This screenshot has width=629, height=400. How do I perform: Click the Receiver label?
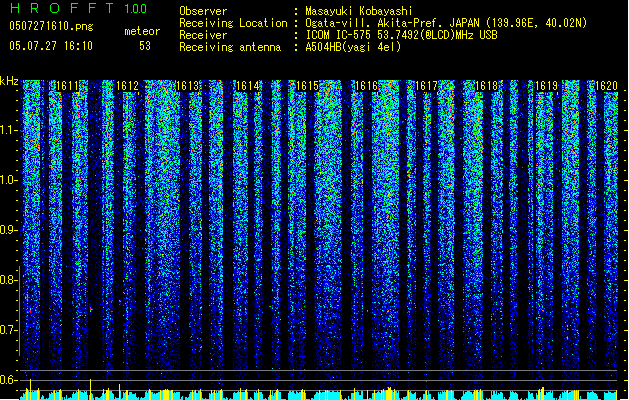point(203,35)
